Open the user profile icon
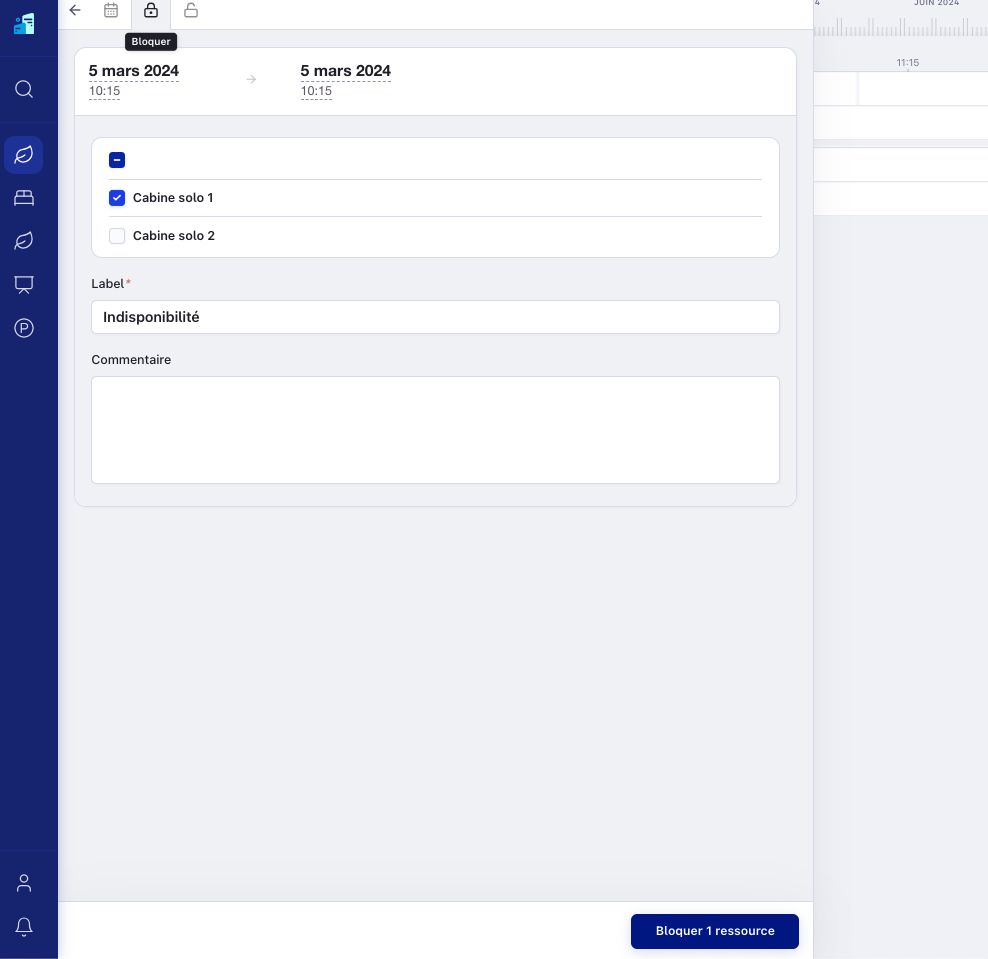Screen dimensions: 988x959 click(x=24, y=883)
